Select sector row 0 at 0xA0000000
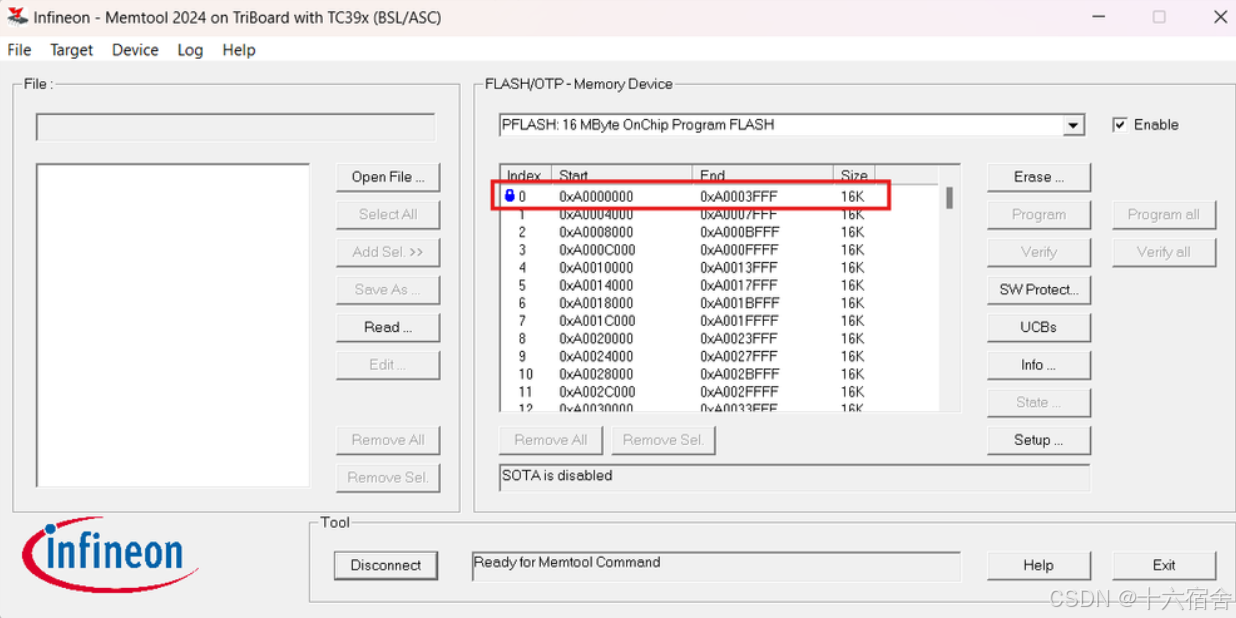The height and width of the screenshot is (618, 1236). [720, 196]
